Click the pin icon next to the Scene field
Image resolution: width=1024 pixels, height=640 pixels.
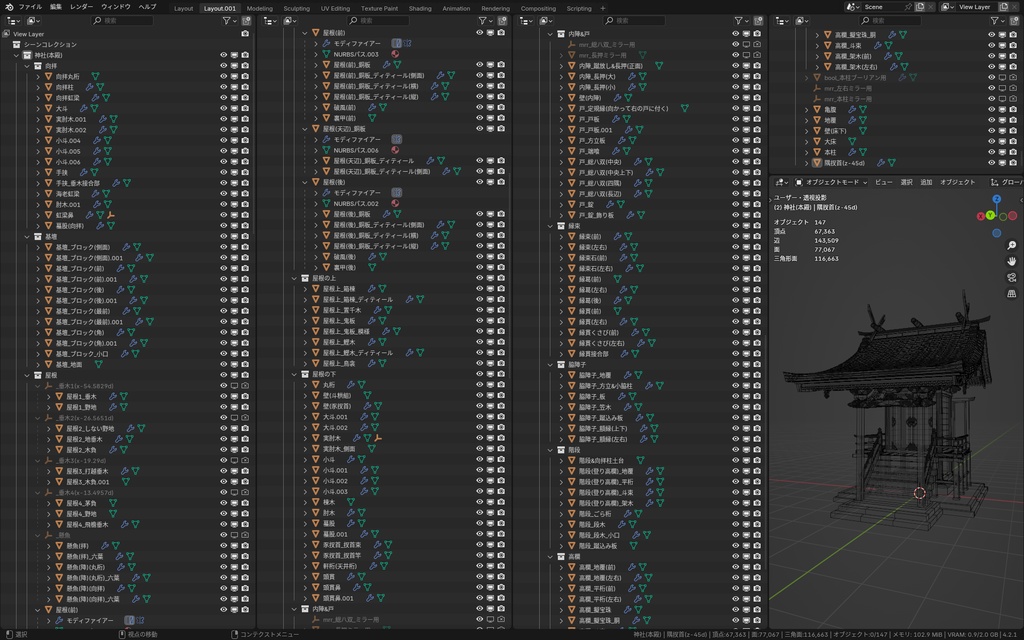908,7
